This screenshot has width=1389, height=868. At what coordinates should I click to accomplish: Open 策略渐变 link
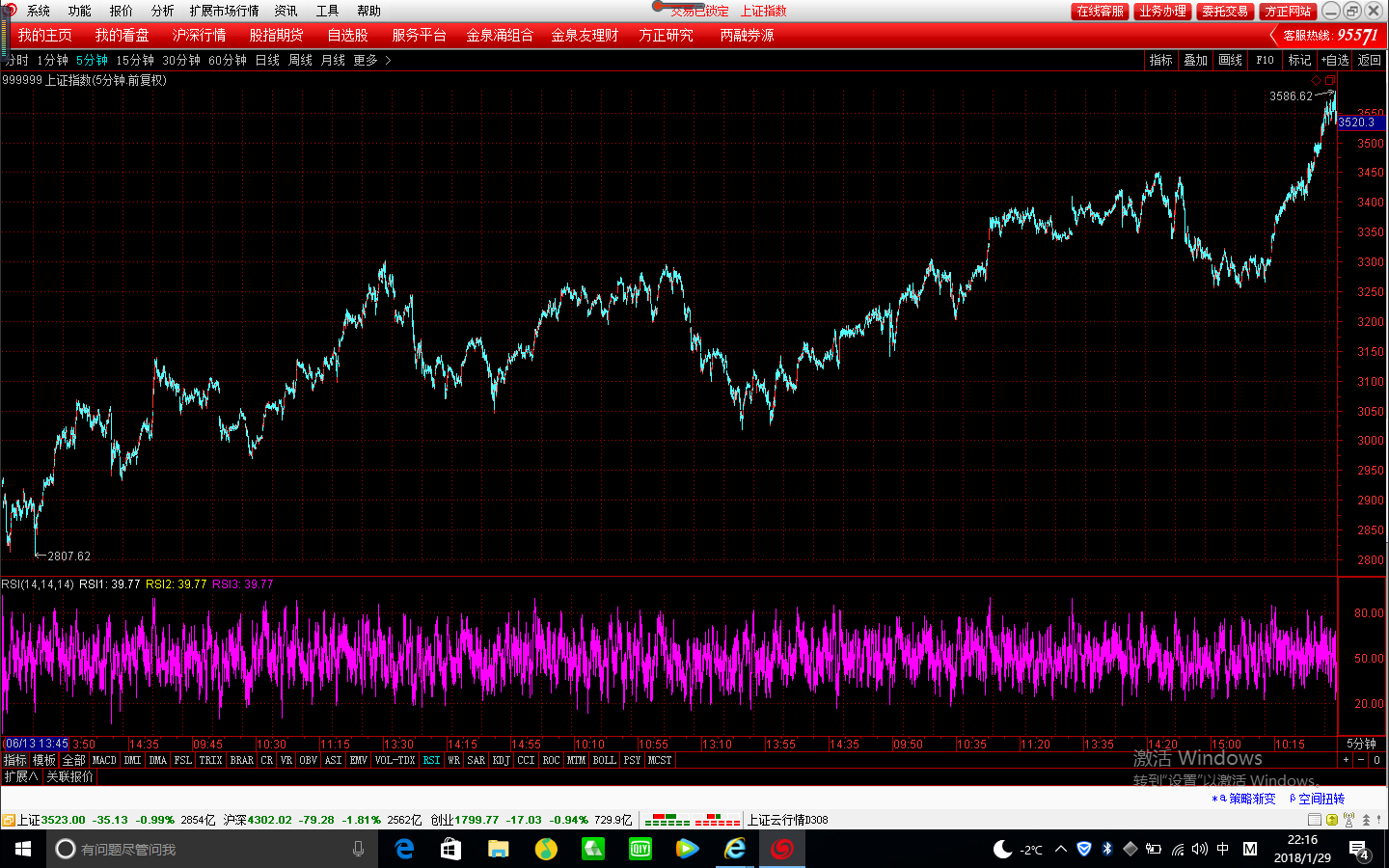point(1251,799)
